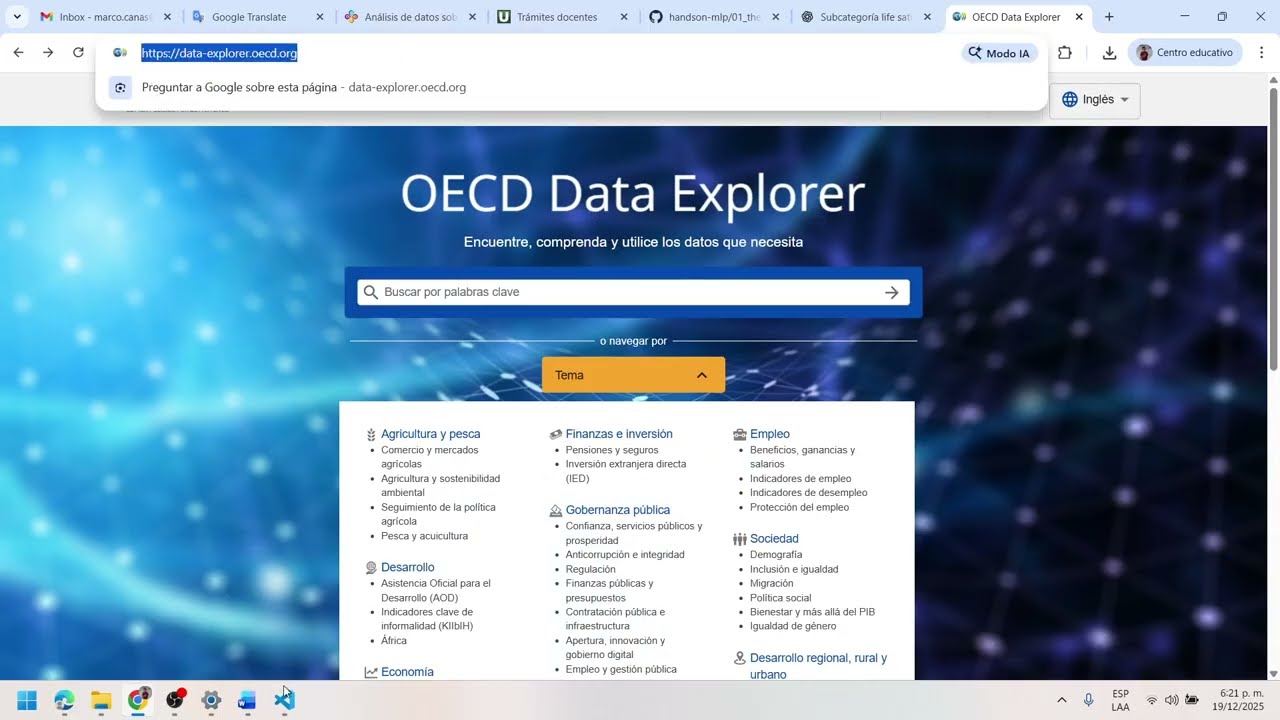Submit search with the arrow icon
The height and width of the screenshot is (720, 1280).
[x=892, y=292]
